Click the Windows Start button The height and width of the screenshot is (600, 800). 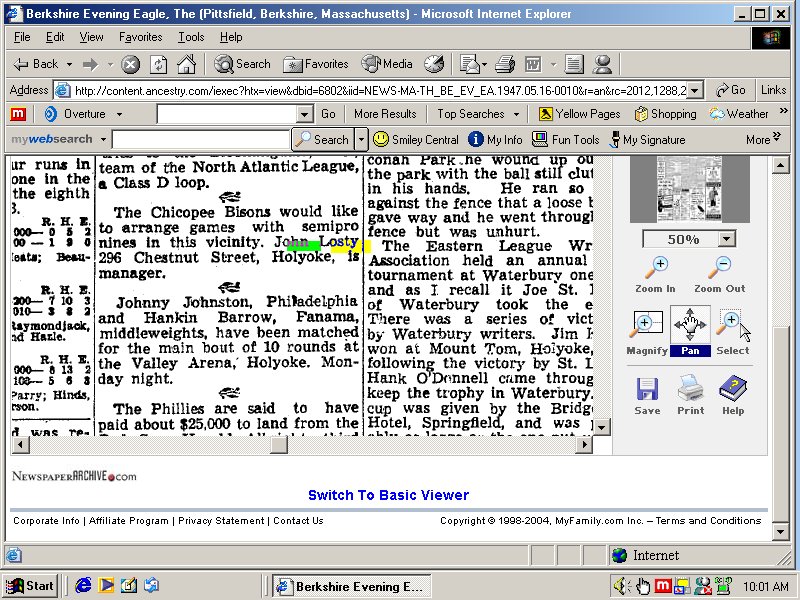pos(31,586)
